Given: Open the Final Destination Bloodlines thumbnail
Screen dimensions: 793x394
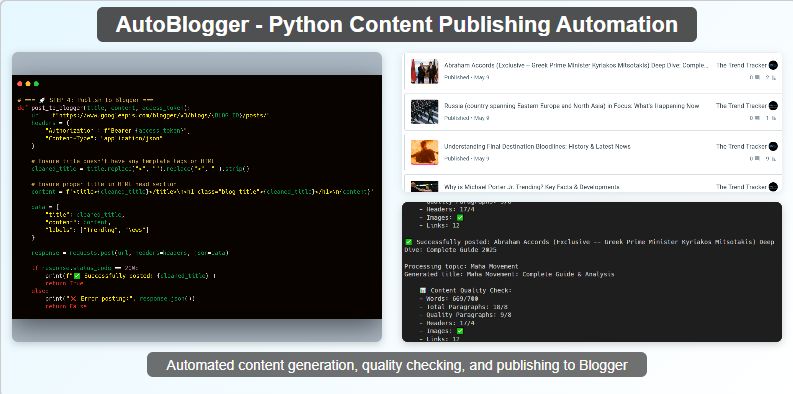Looking at the screenshot, I should (x=424, y=152).
